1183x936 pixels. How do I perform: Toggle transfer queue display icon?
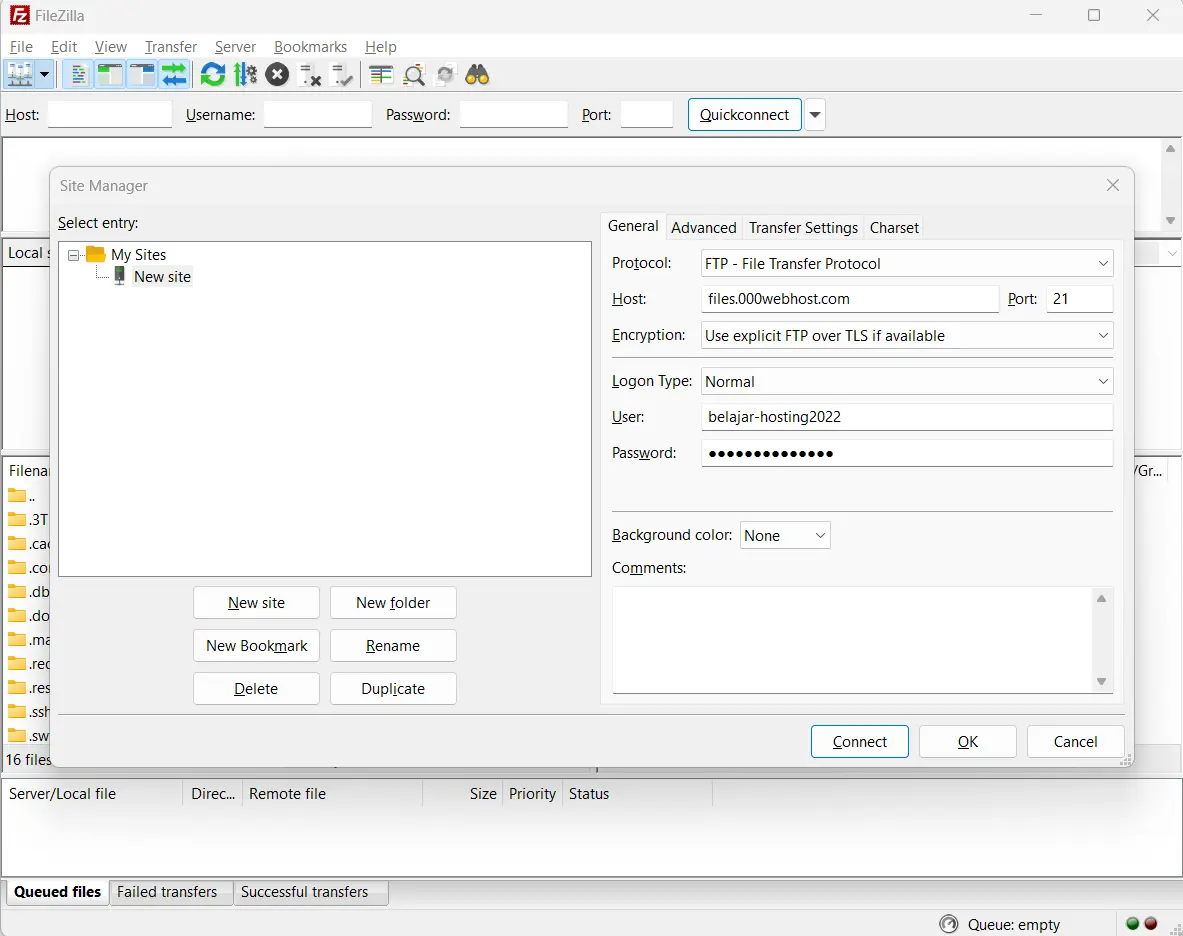pos(174,75)
